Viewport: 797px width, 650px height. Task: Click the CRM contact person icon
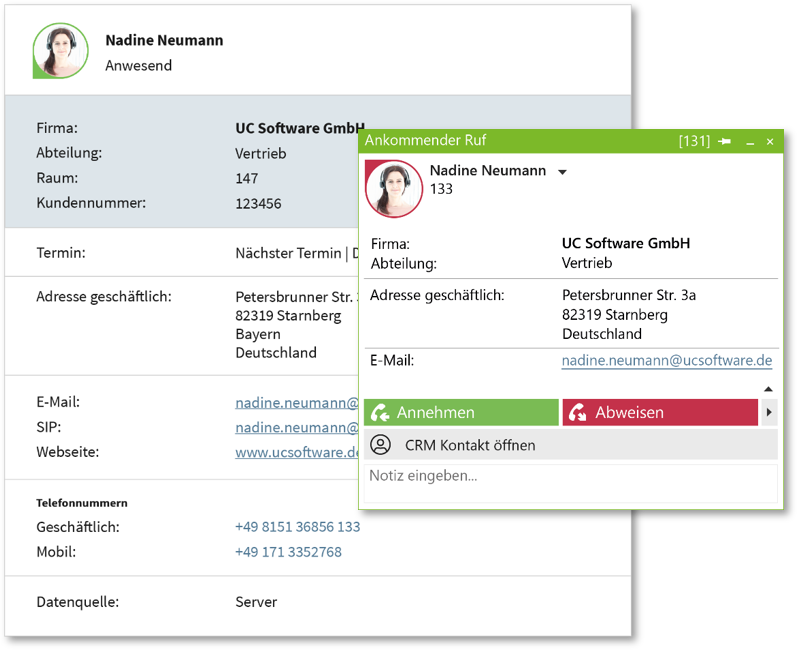tap(381, 445)
